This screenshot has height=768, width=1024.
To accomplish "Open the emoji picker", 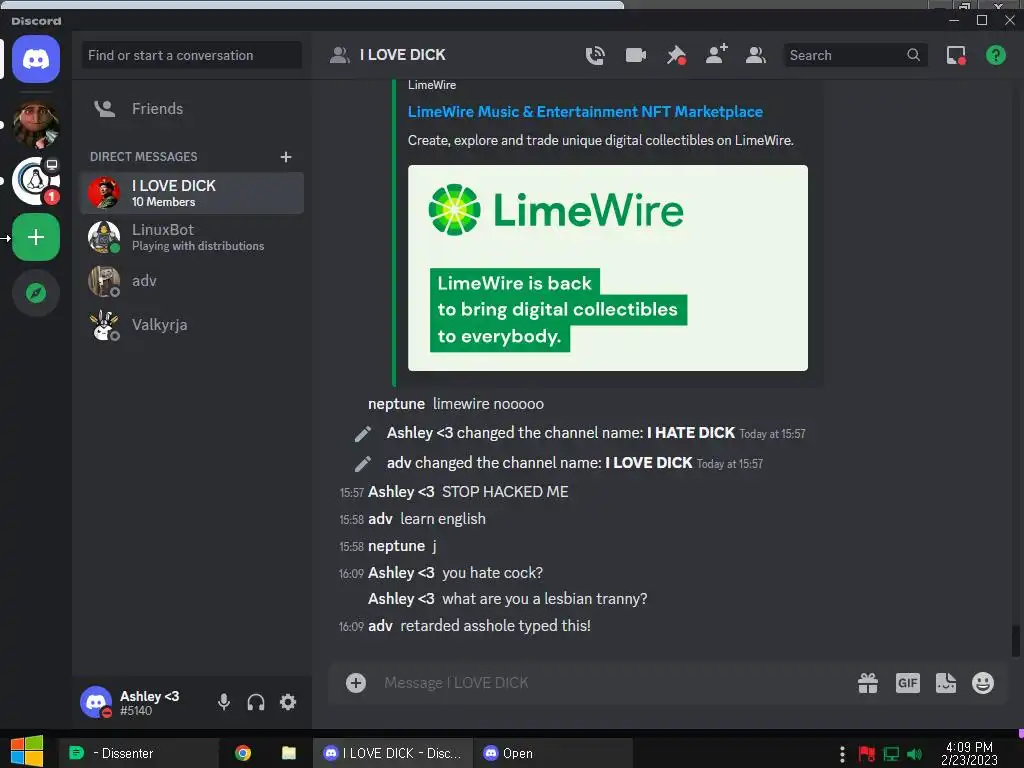I will [x=983, y=683].
